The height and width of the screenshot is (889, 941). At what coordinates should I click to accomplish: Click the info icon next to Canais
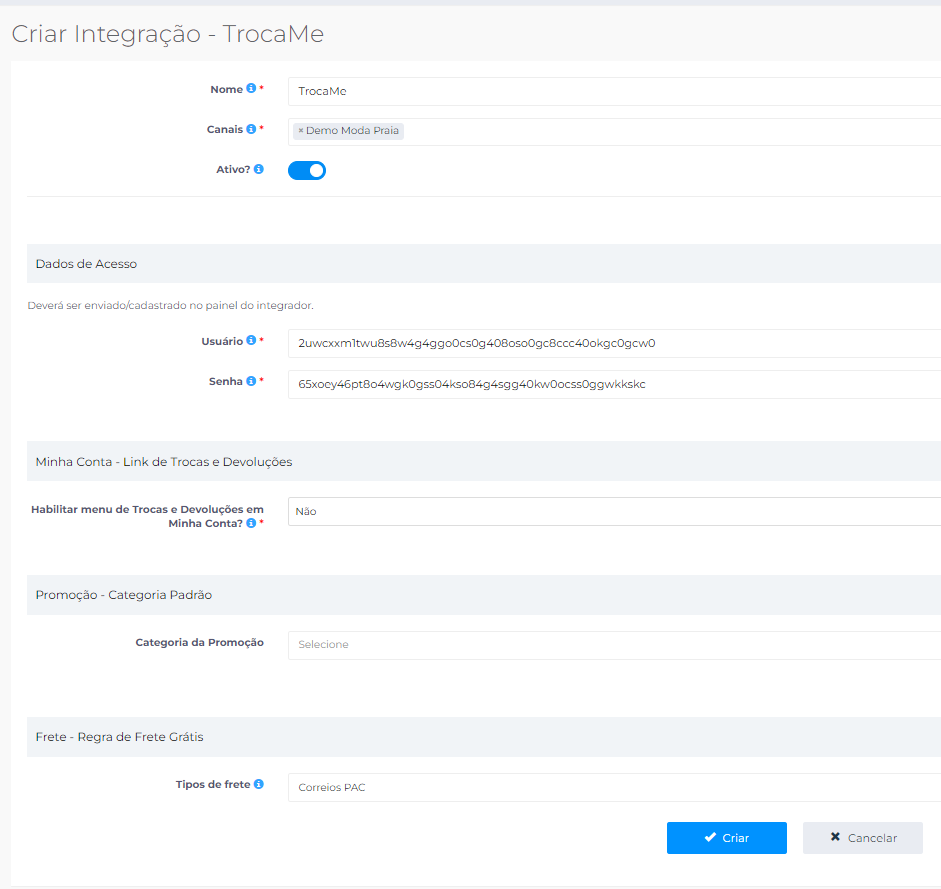coord(251,129)
